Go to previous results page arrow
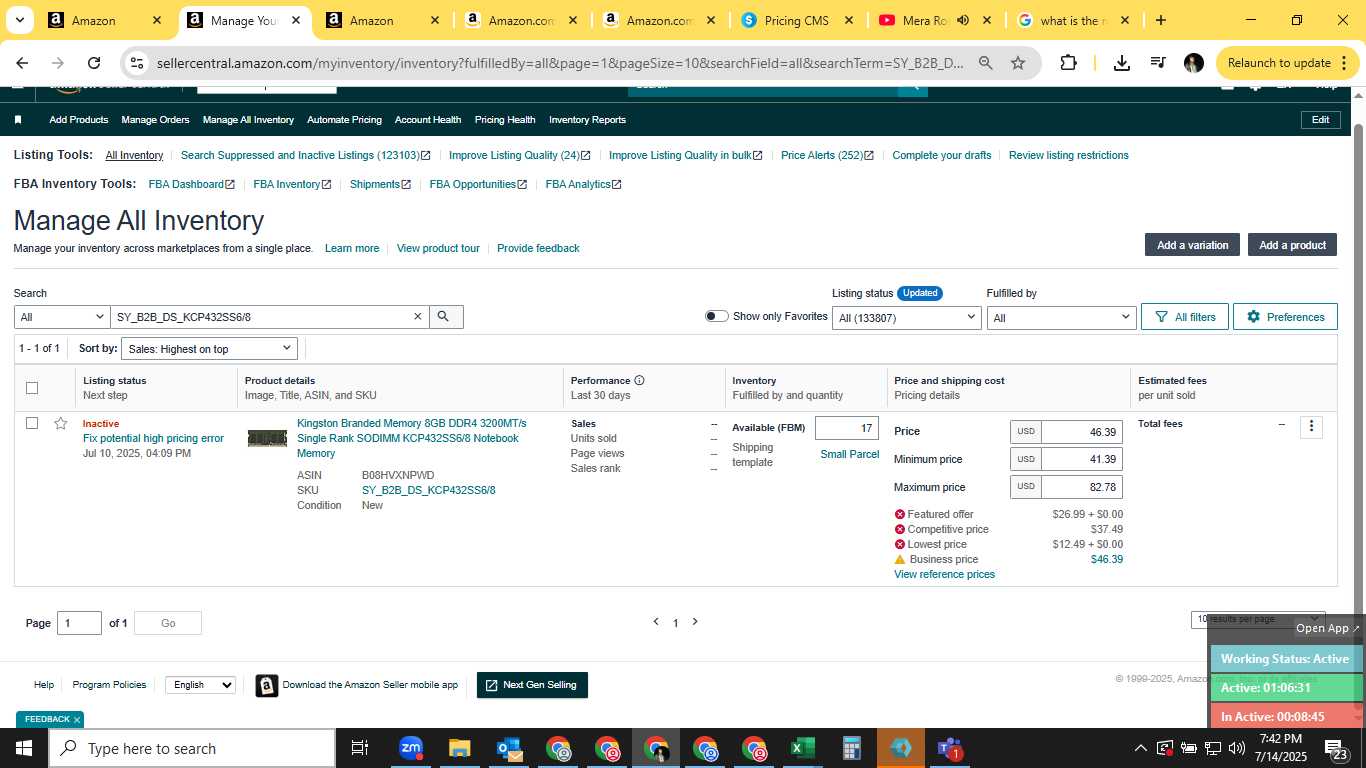This screenshot has height=768, width=1366. (656, 622)
